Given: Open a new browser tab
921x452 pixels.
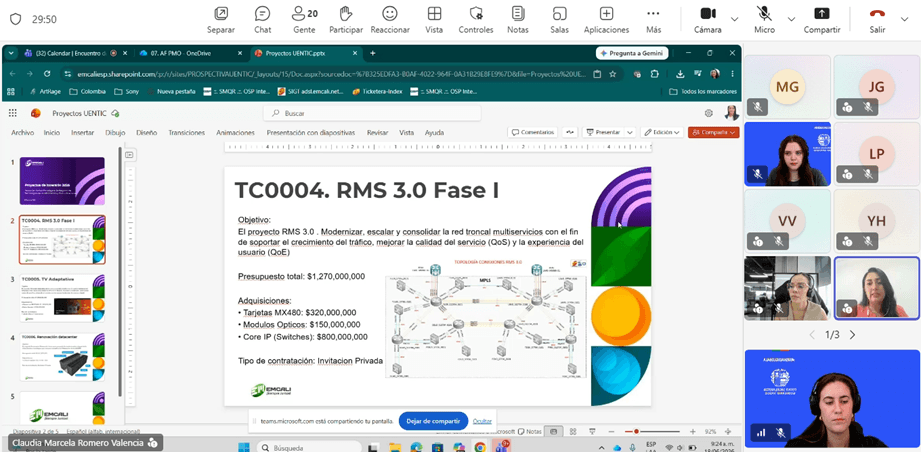Looking at the screenshot, I should (372, 53).
